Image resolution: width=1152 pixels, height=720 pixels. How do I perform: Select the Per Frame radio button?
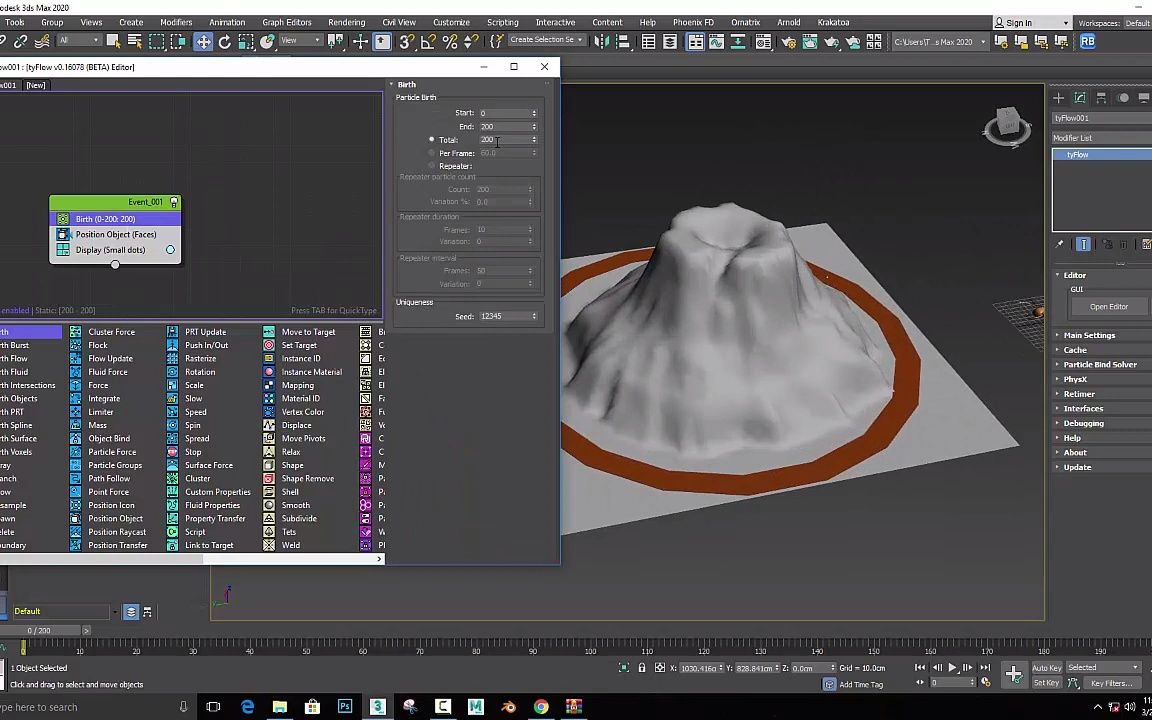click(432, 153)
